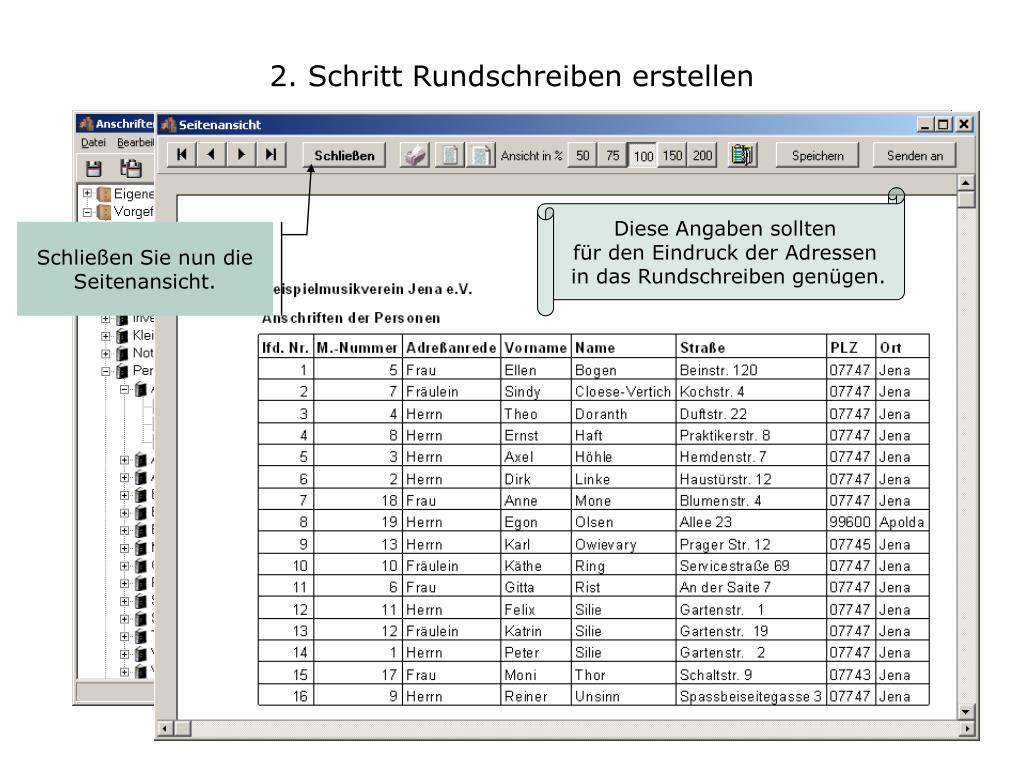Viewport: 1024px width, 768px height.
Task: Click book icon of 'Not' tree node
Action: coord(122,353)
